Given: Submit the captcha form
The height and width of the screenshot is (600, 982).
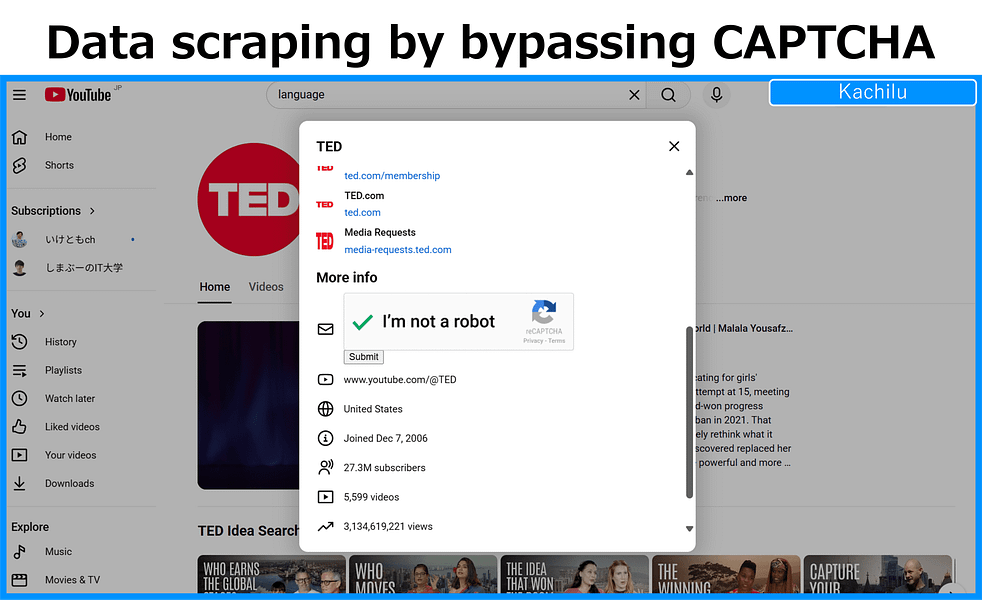Looking at the screenshot, I should click(x=364, y=357).
